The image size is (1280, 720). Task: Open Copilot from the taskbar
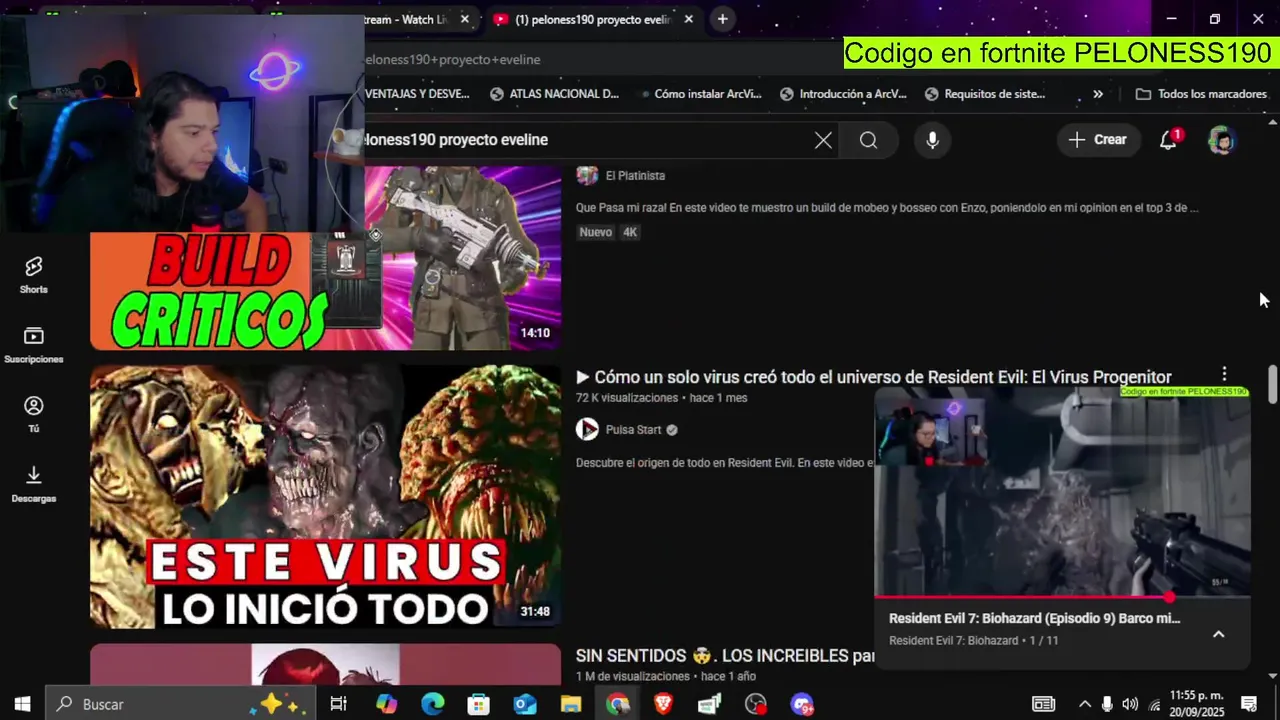pyautogui.click(x=386, y=704)
